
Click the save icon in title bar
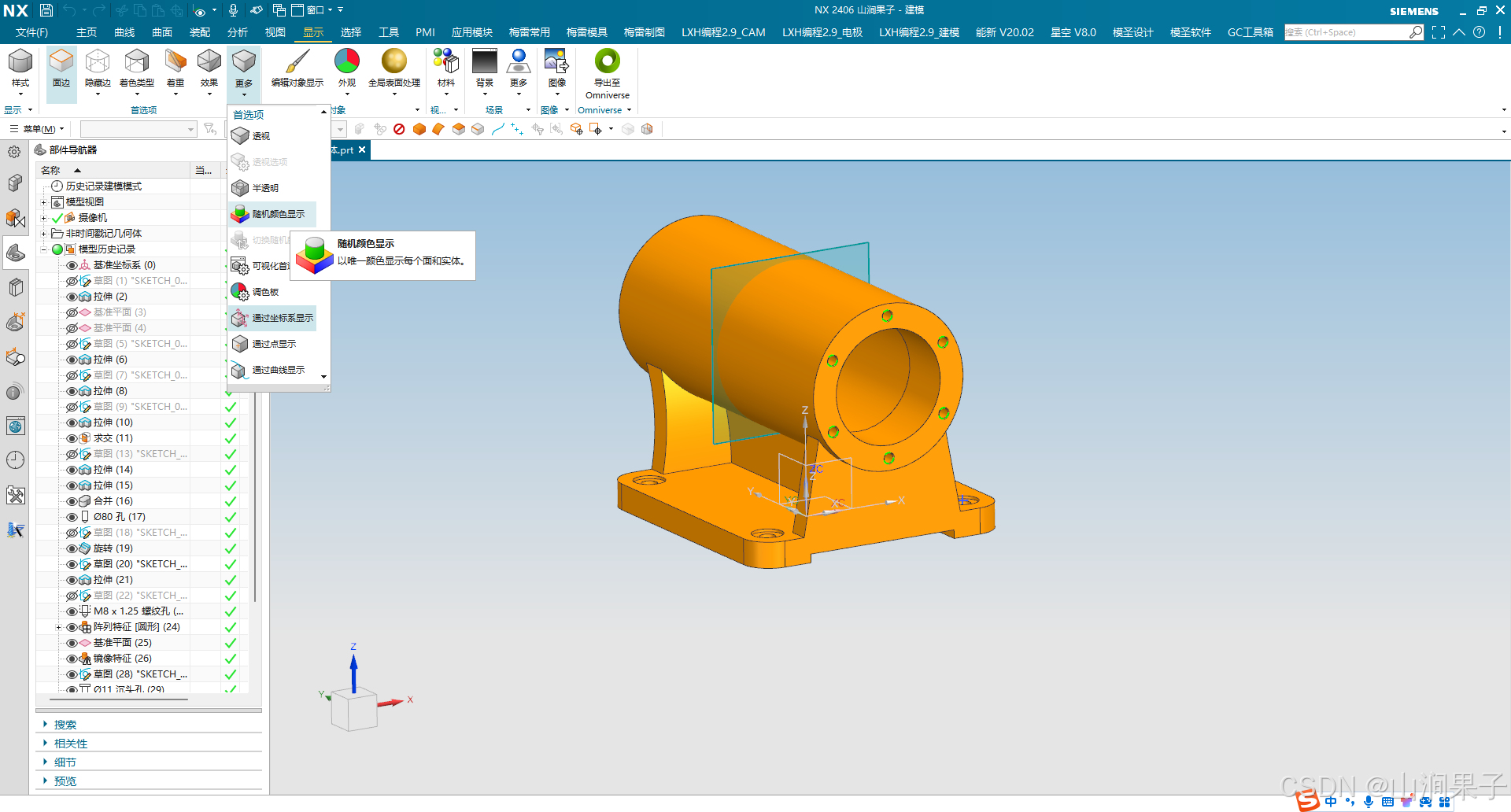pos(46,10)
